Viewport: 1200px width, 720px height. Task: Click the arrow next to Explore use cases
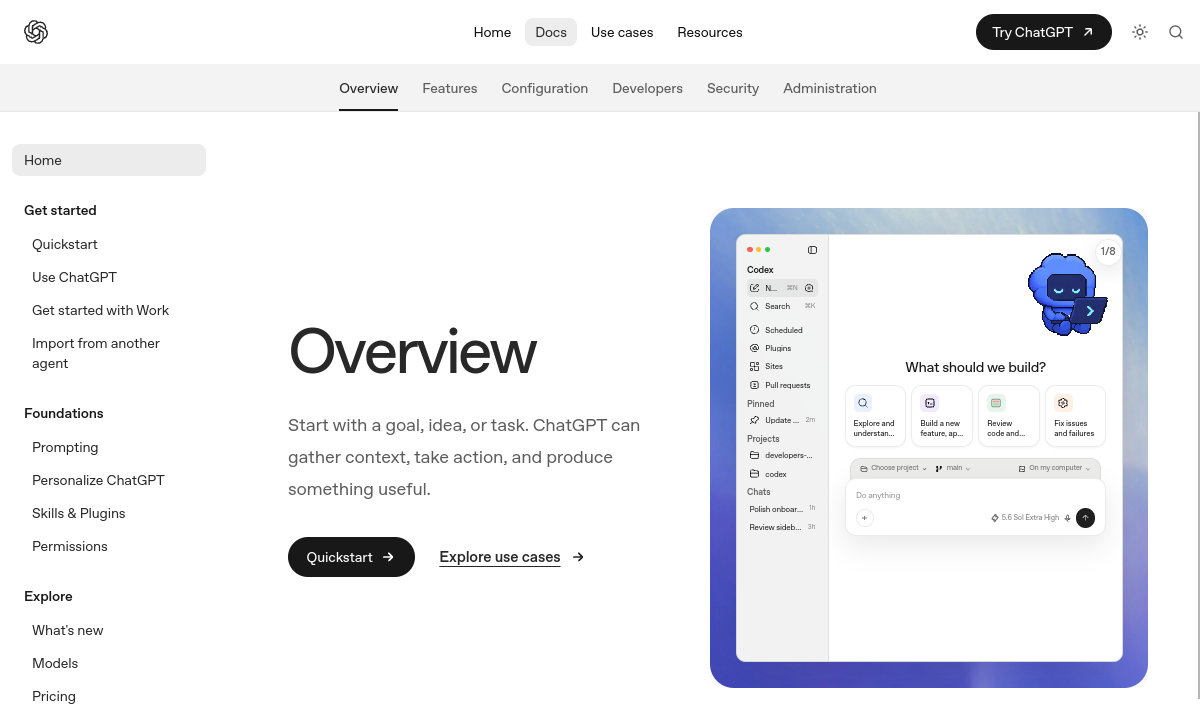578,557
